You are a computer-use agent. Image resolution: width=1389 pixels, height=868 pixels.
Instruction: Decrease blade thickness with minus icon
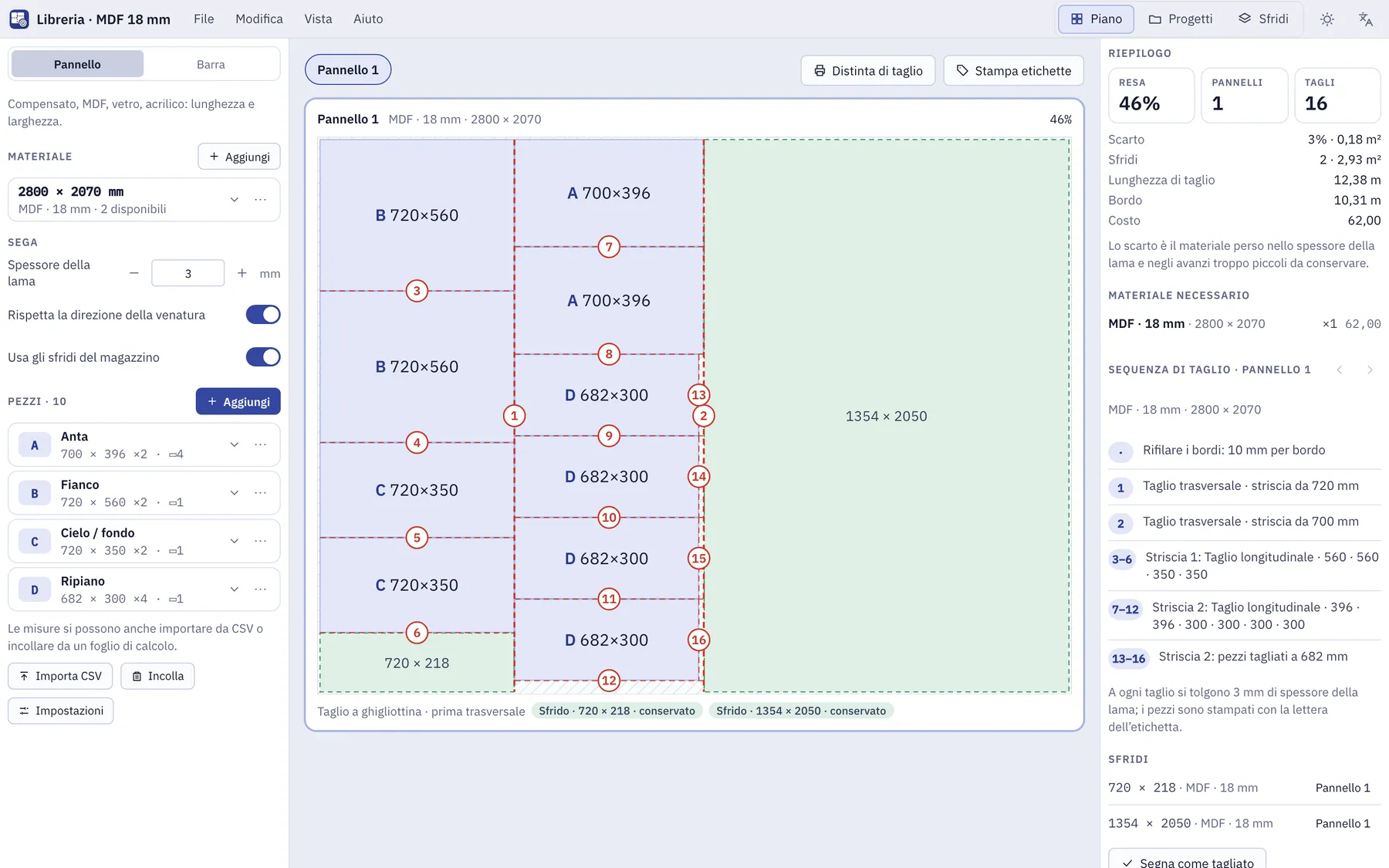click(x=134, y=273)
